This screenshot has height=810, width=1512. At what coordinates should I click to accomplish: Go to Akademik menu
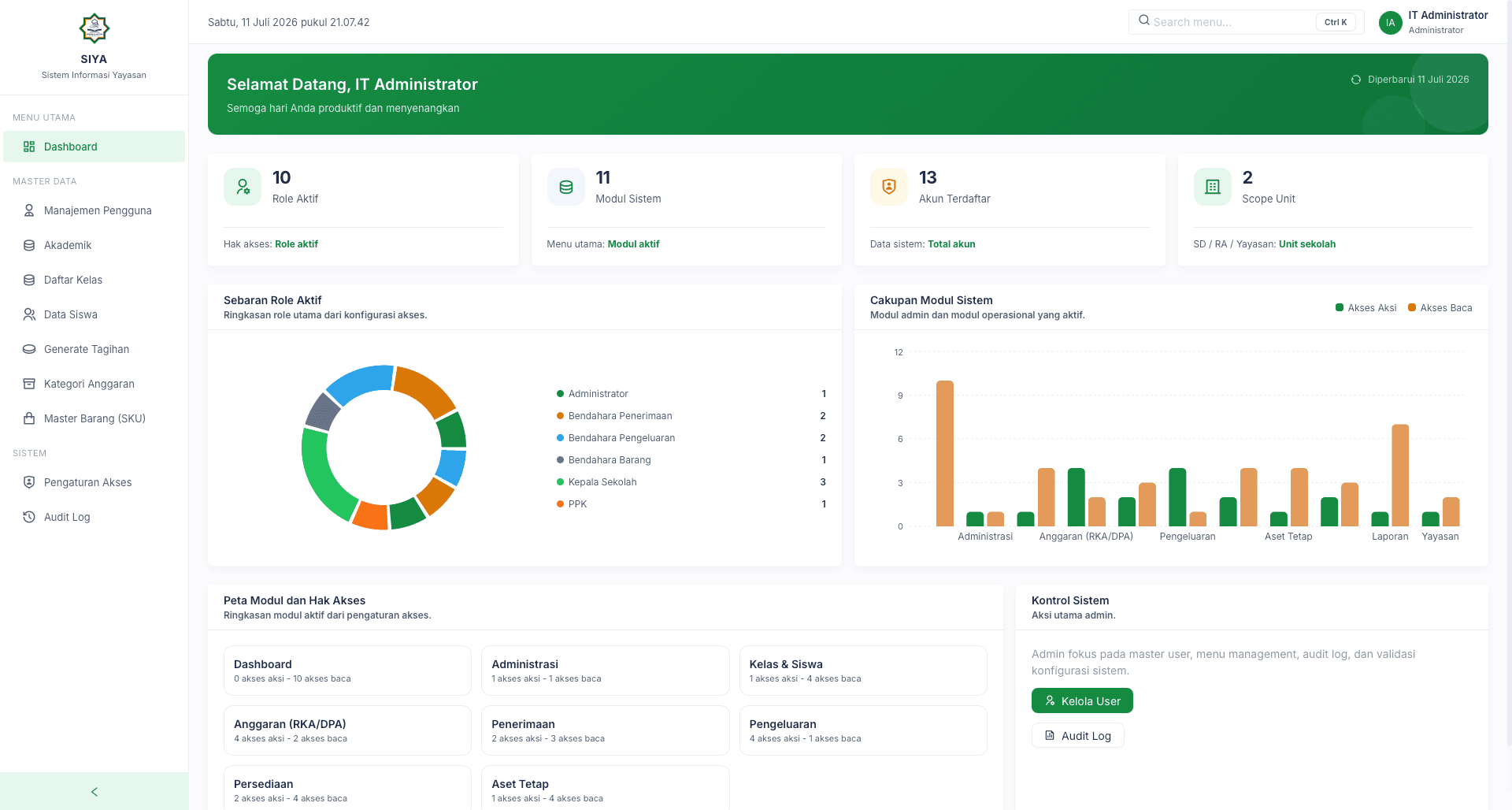(x=94, y=245)
